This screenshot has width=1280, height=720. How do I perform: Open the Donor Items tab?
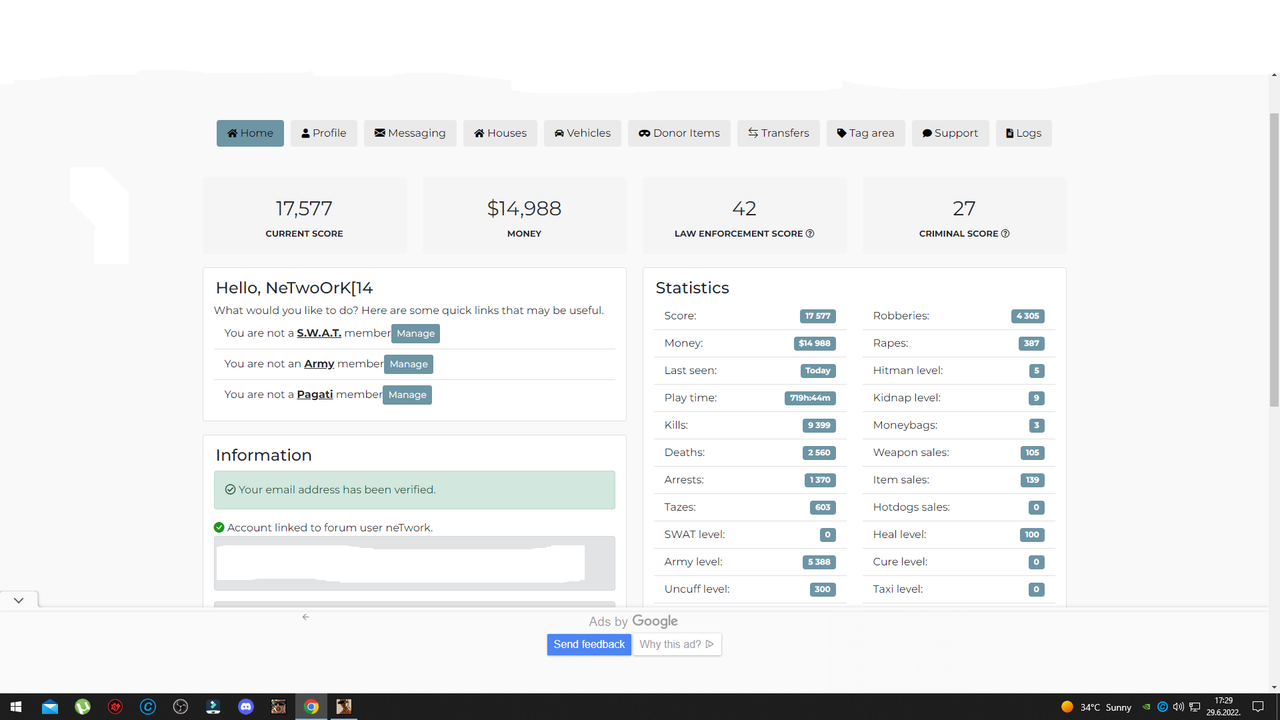(679, 133)
